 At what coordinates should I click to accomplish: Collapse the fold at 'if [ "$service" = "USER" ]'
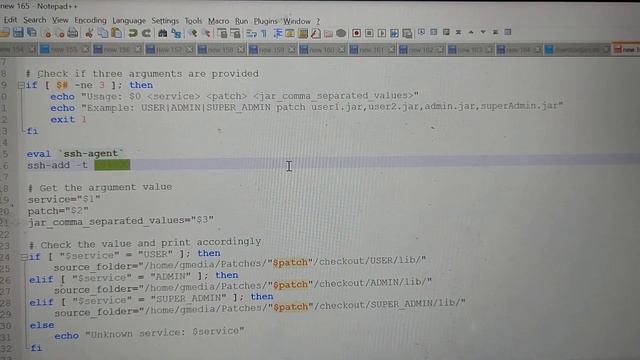coord(24,257)
